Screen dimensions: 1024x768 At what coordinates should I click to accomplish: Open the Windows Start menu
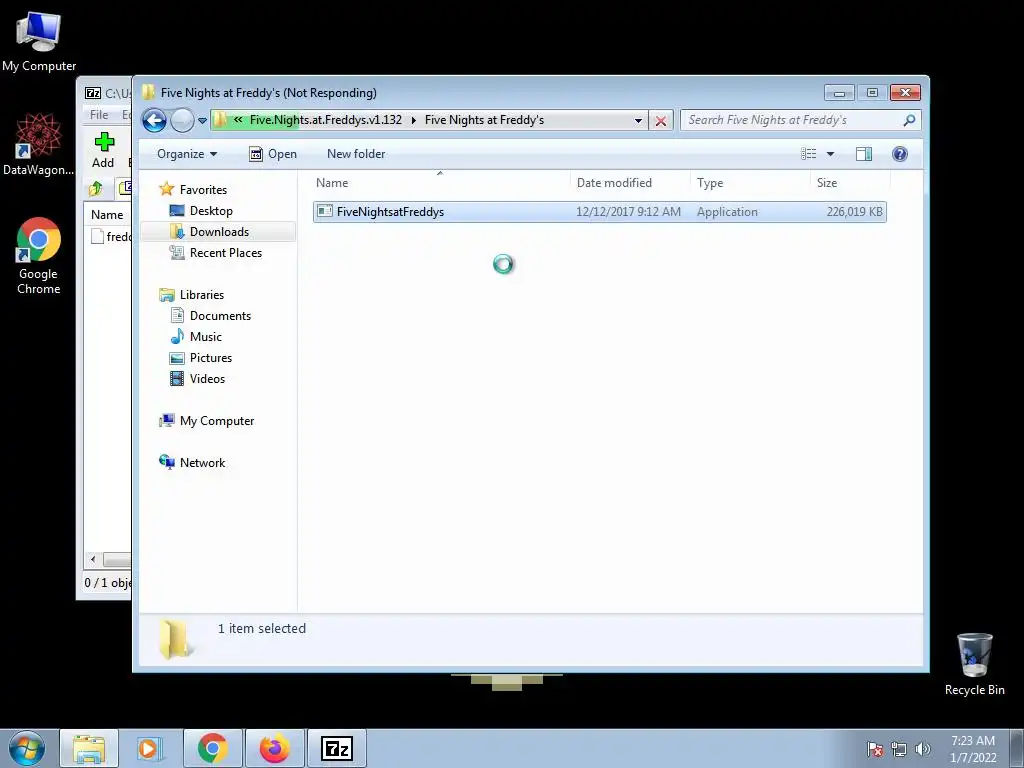click(x=27, y=748)
